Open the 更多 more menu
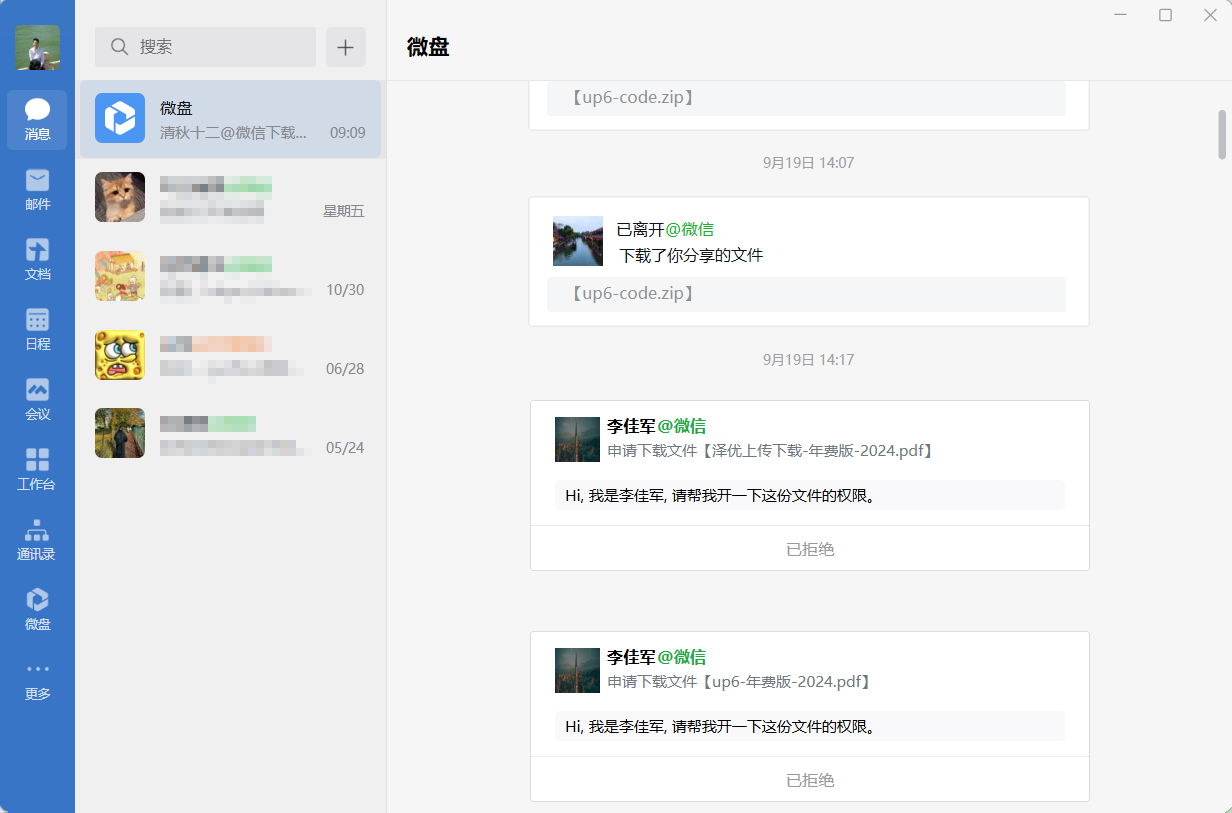 point(37,680)
